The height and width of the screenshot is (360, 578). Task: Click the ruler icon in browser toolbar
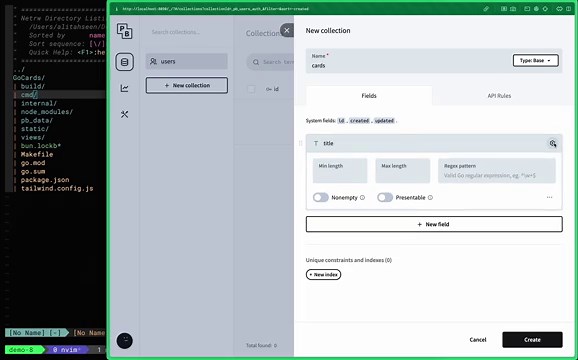[486, 9]
